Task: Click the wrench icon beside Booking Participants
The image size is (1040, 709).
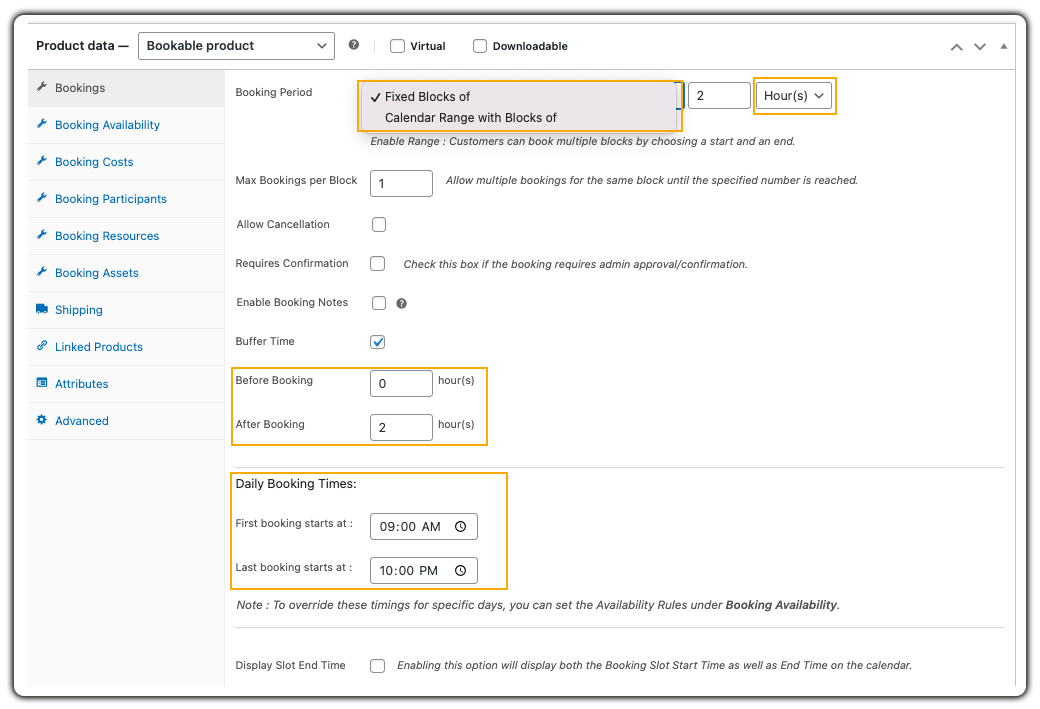Action: coord(42,198)
